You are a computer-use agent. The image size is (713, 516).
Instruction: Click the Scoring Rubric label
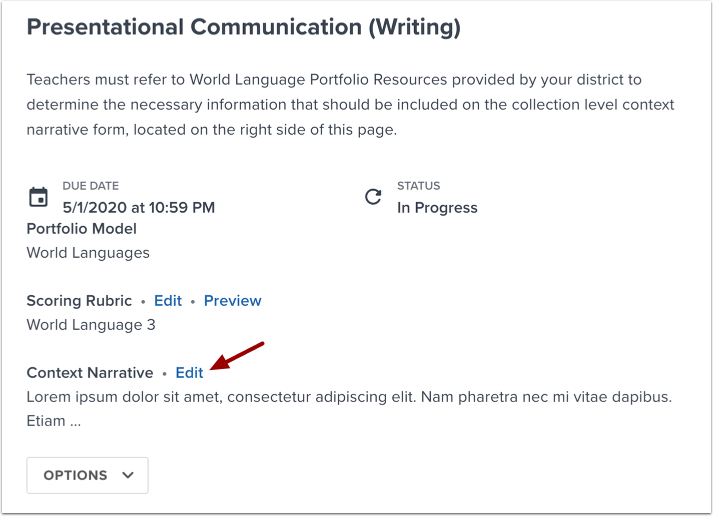pyautogui.click(x=79, y=301)
